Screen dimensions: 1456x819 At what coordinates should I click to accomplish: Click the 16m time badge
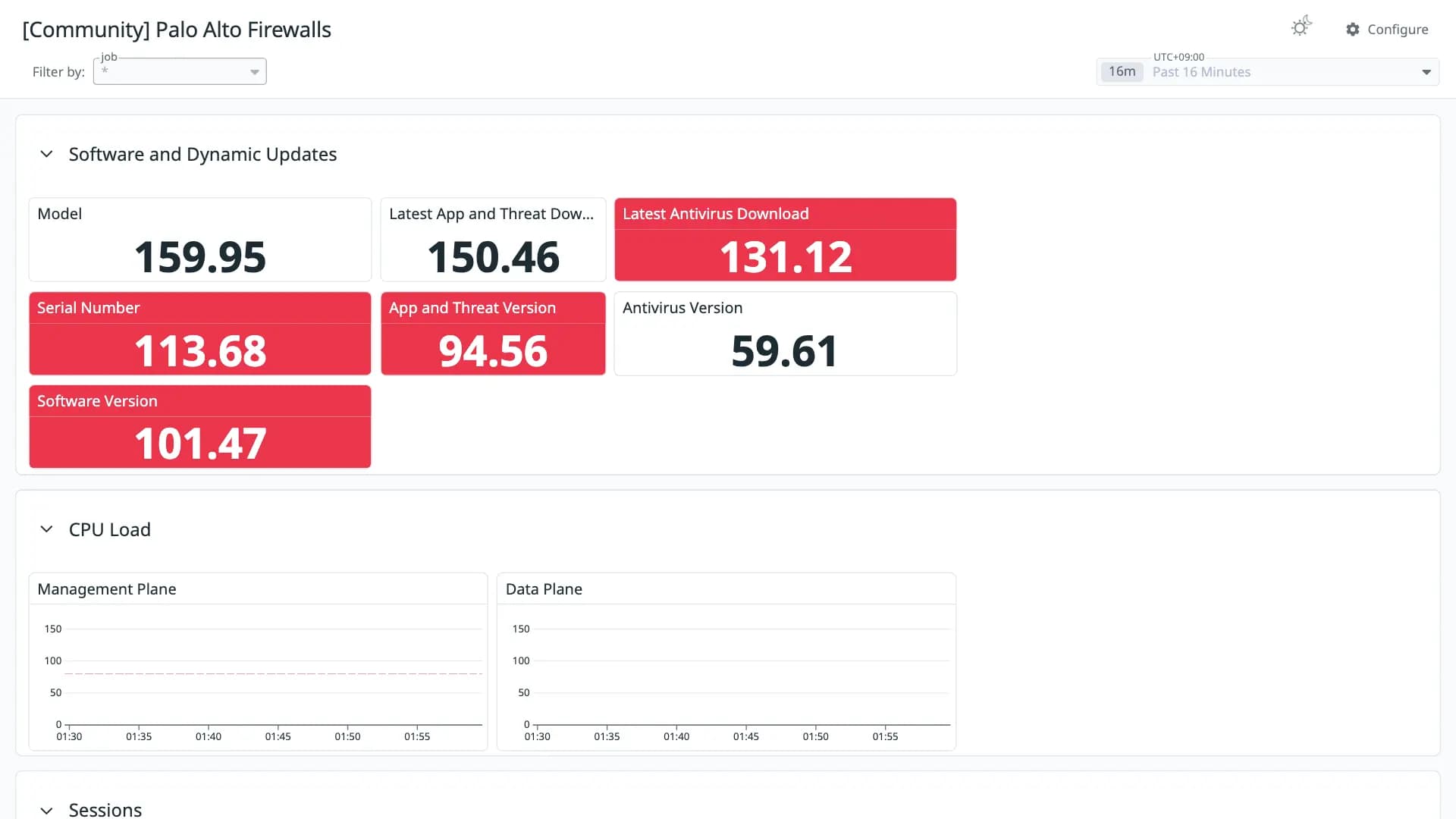click(x=1122, y=72)
